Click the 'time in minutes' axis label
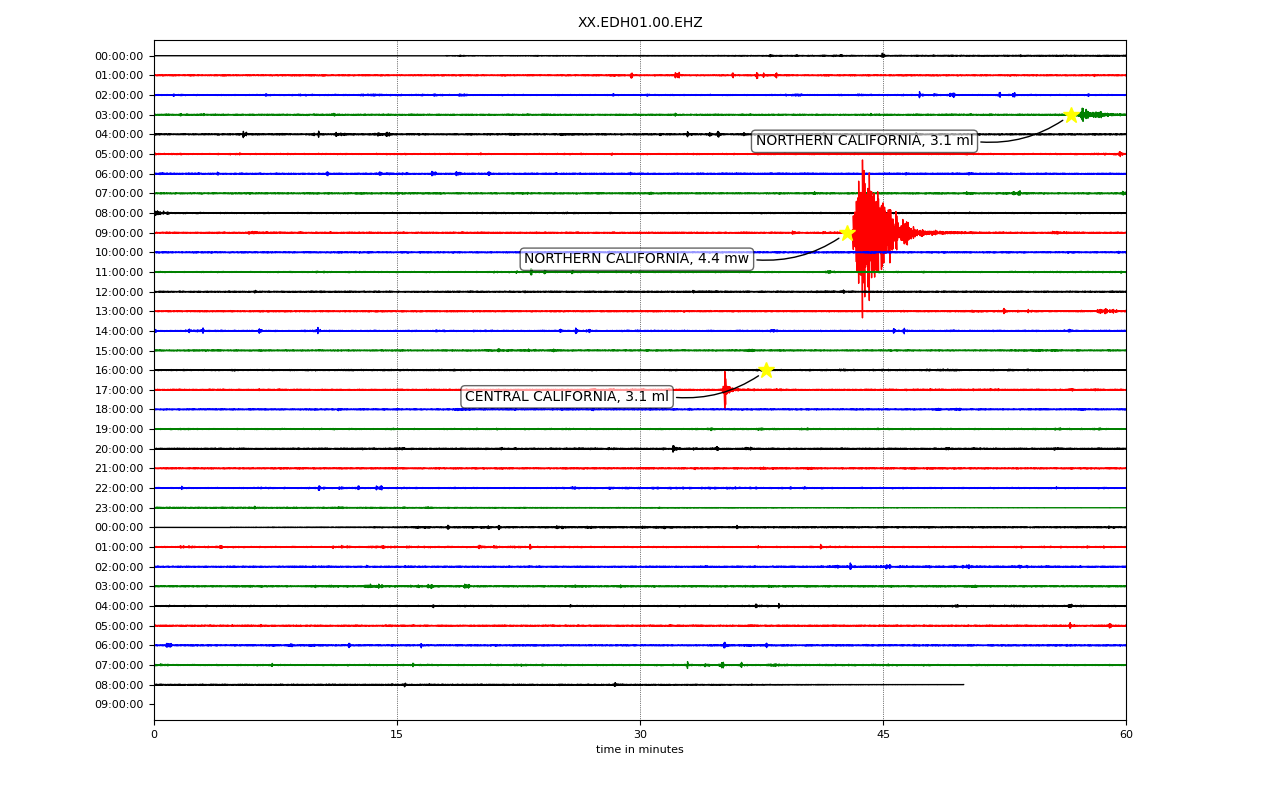The width and height of the screenshot is (1280, 800). click(640, 750)
